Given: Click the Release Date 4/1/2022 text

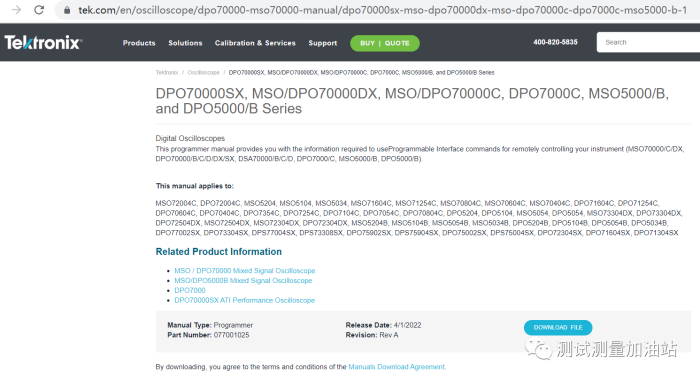Looking at the screenshot, I should pyautogui.click(x=383, y=325).
